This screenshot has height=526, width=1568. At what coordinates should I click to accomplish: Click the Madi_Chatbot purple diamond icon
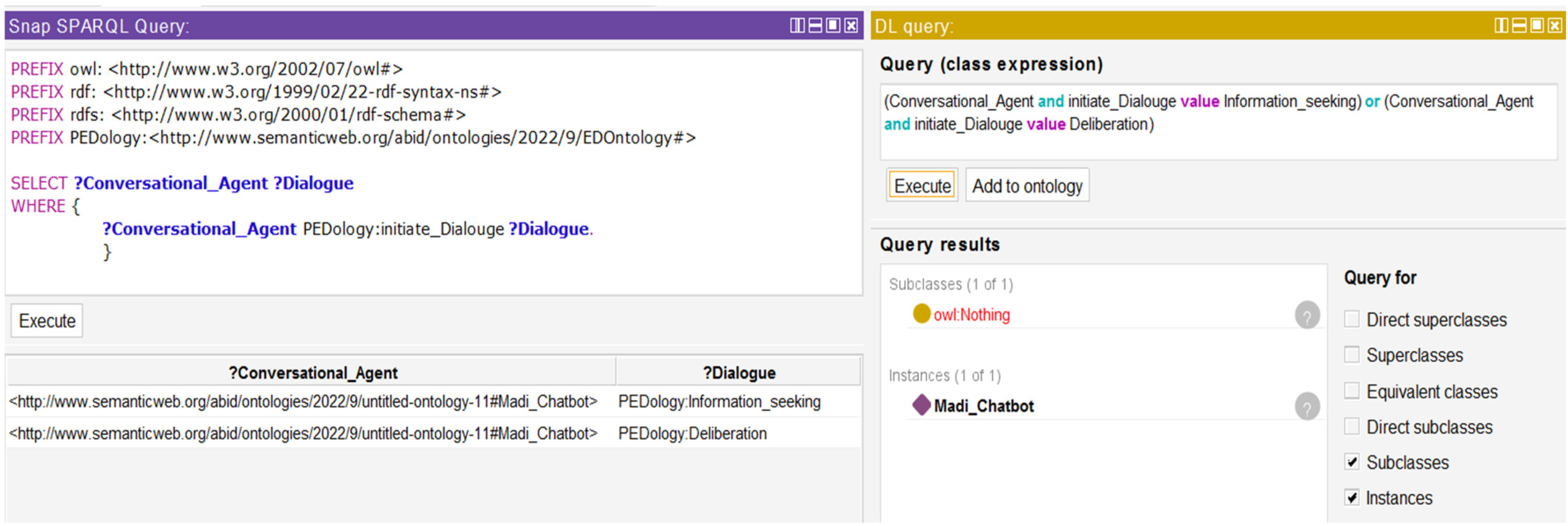[x=921, y=405]
